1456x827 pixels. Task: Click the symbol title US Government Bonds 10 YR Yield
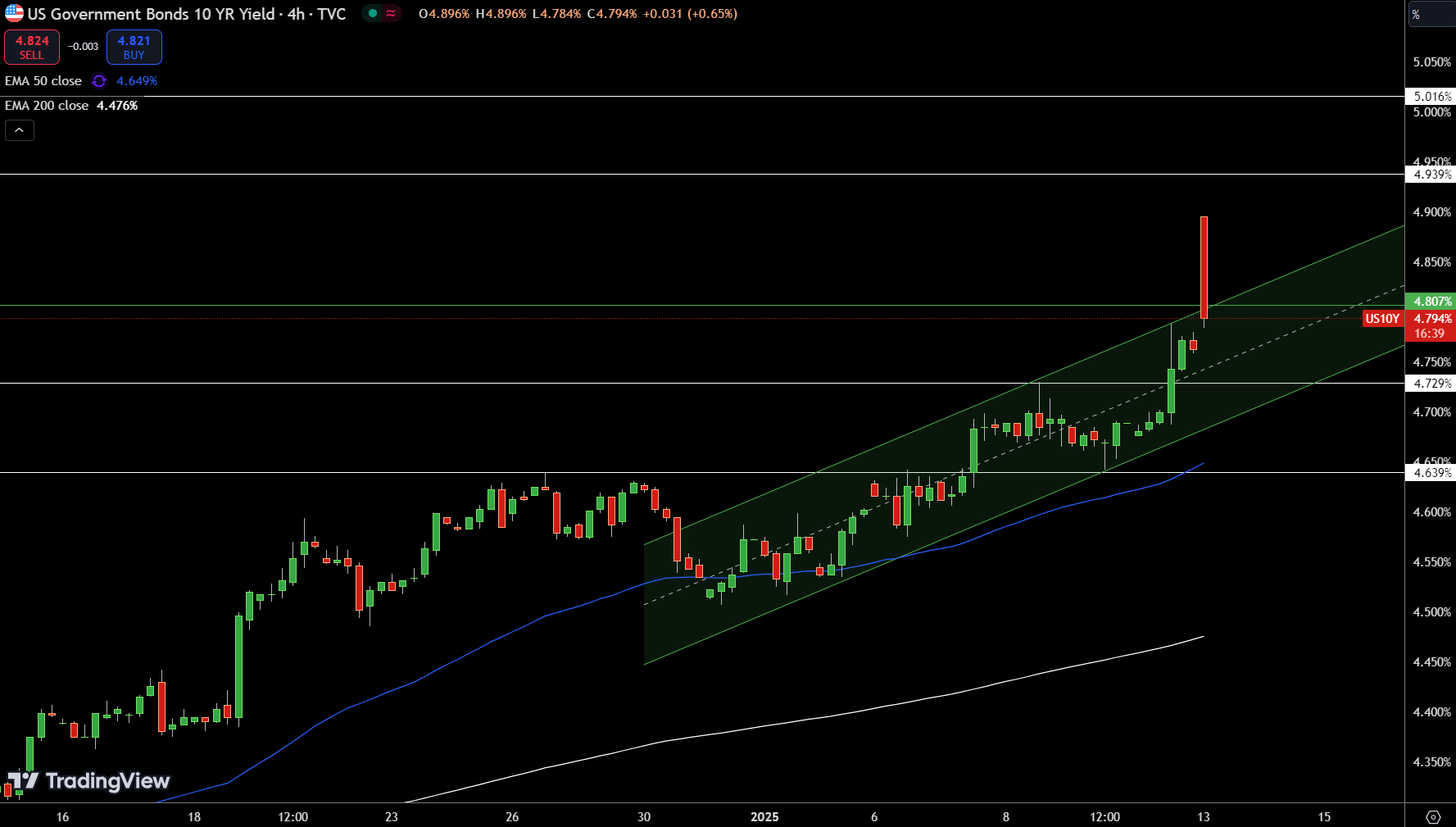[x=152, y=14]
